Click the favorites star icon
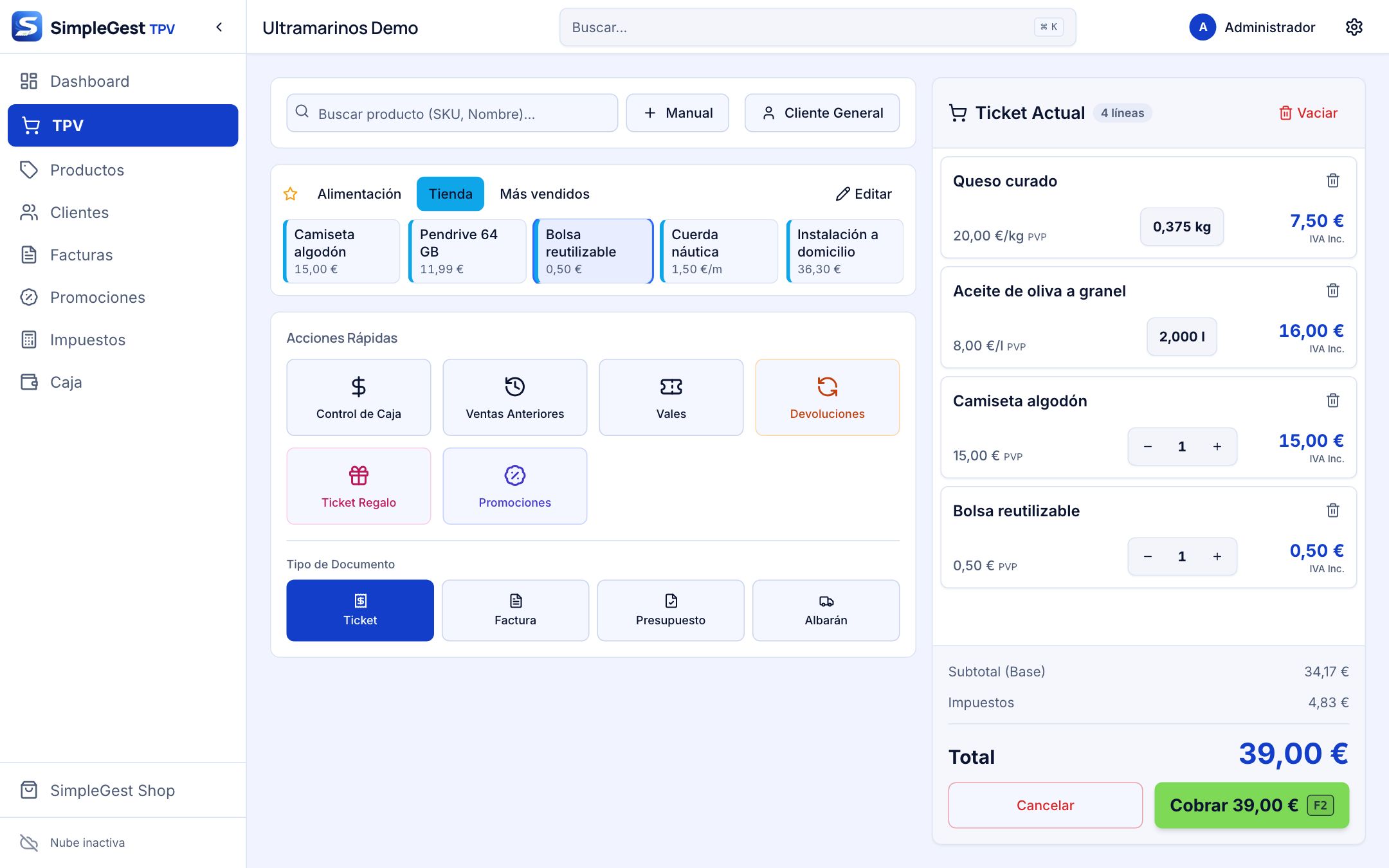Screen dimensions: 1389x868 click(291, 194)
